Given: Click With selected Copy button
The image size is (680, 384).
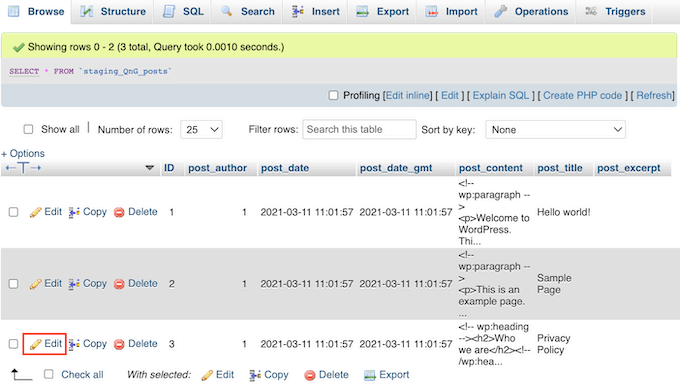Looking at the screenshot, I should coord(269,374).
